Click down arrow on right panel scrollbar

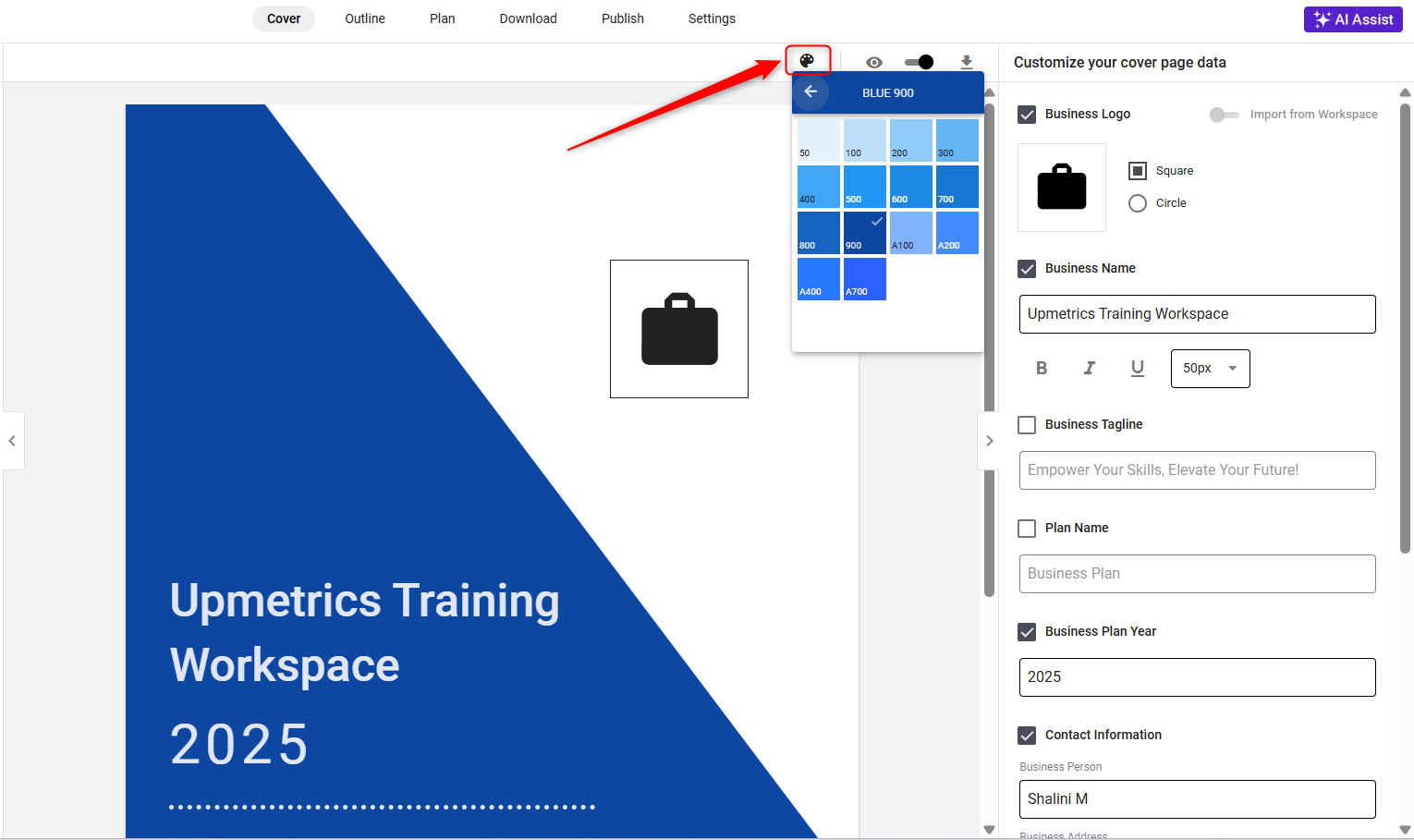tap(1405, 830)
